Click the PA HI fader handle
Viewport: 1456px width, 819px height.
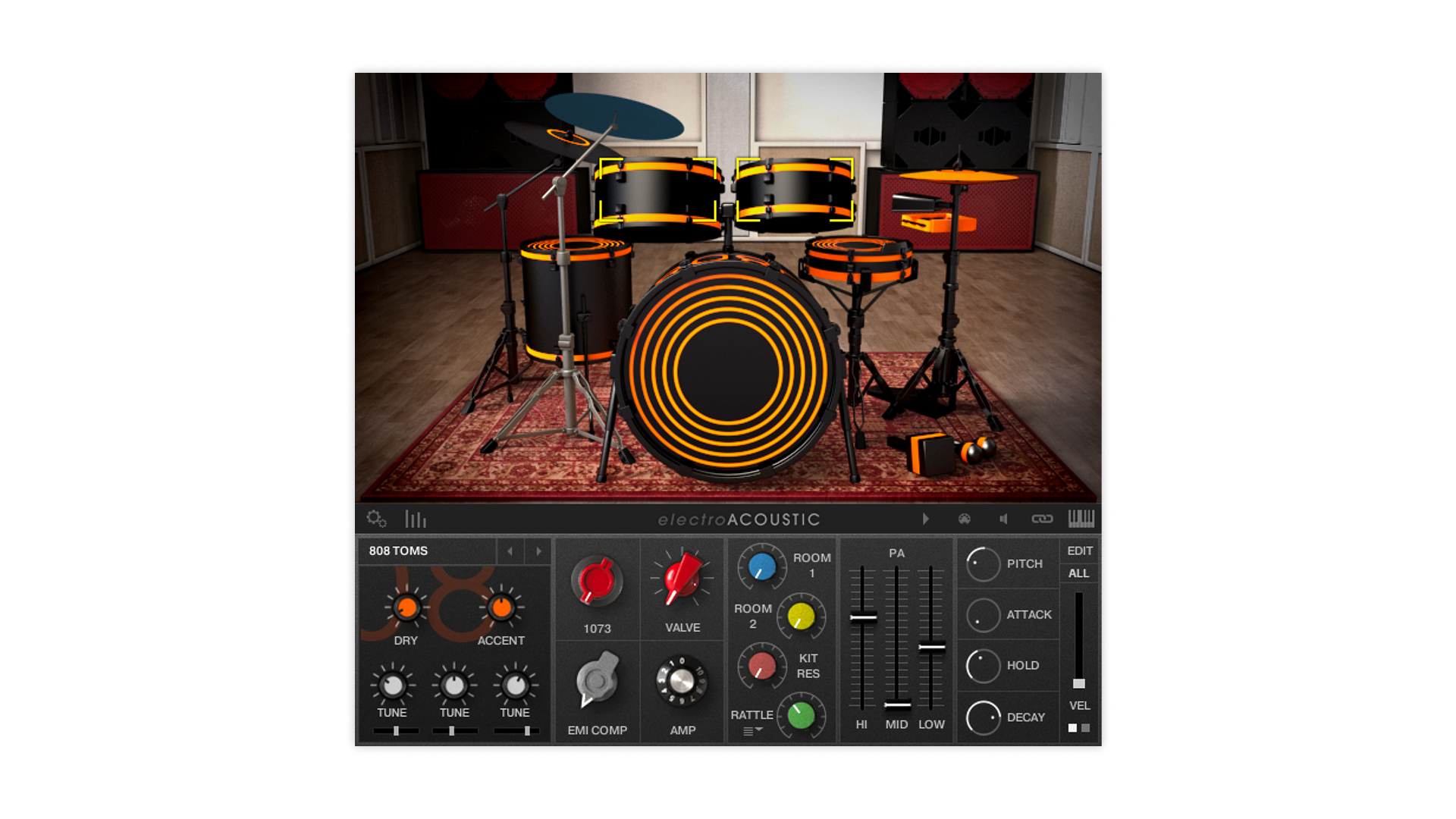point(862,617)
